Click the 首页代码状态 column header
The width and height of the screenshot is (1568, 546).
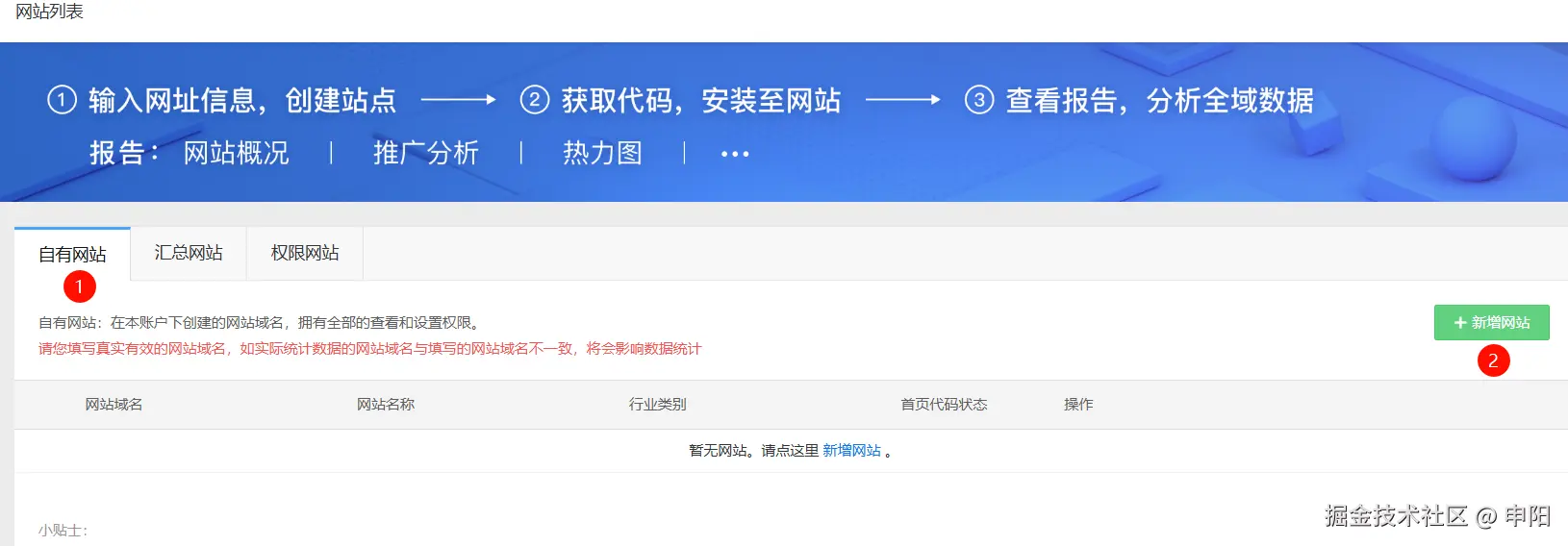(944, 405)
